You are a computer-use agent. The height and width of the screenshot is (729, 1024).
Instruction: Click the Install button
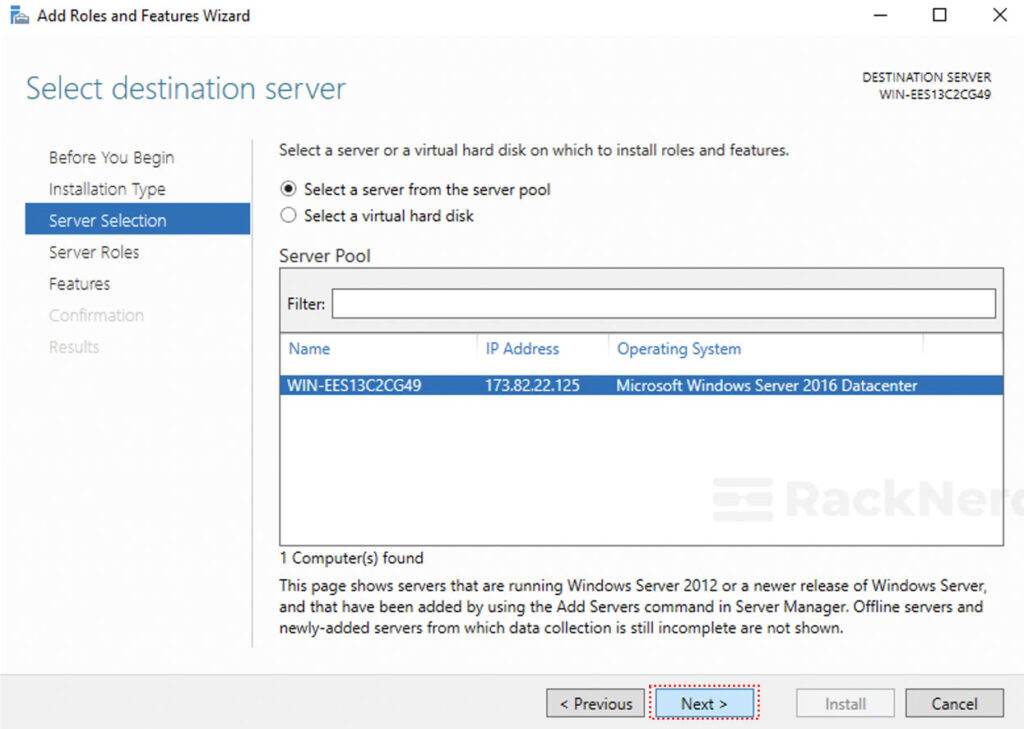(x=845, y=703)
